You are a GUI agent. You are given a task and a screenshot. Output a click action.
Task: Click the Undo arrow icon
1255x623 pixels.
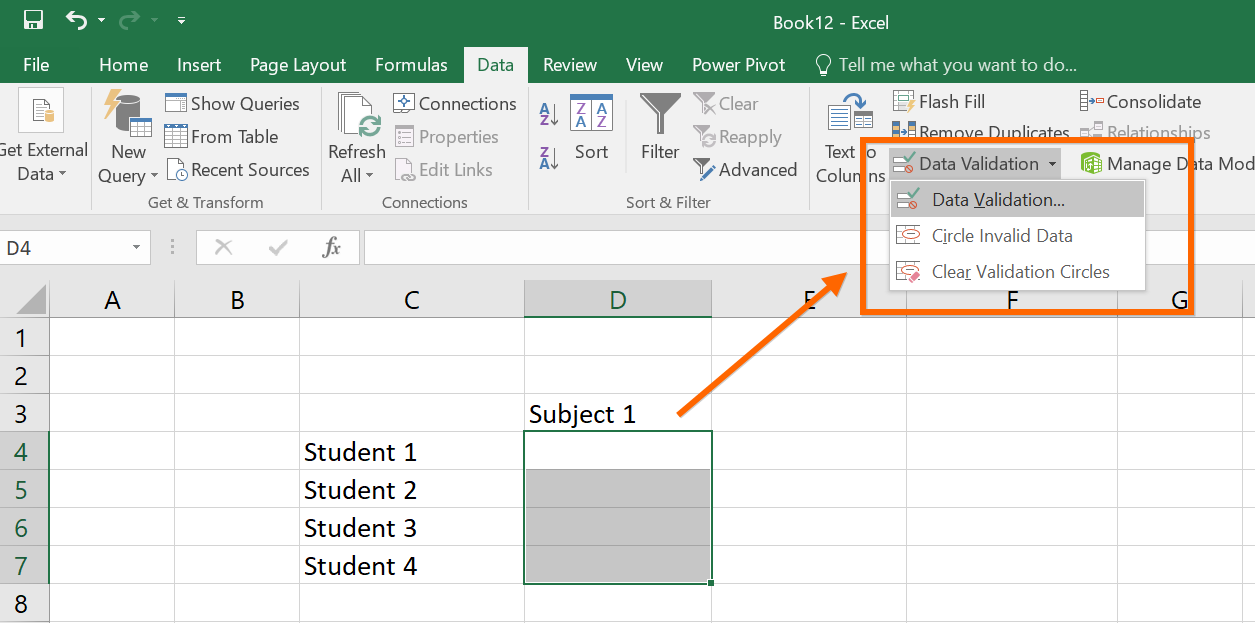(x=75, y=20)
